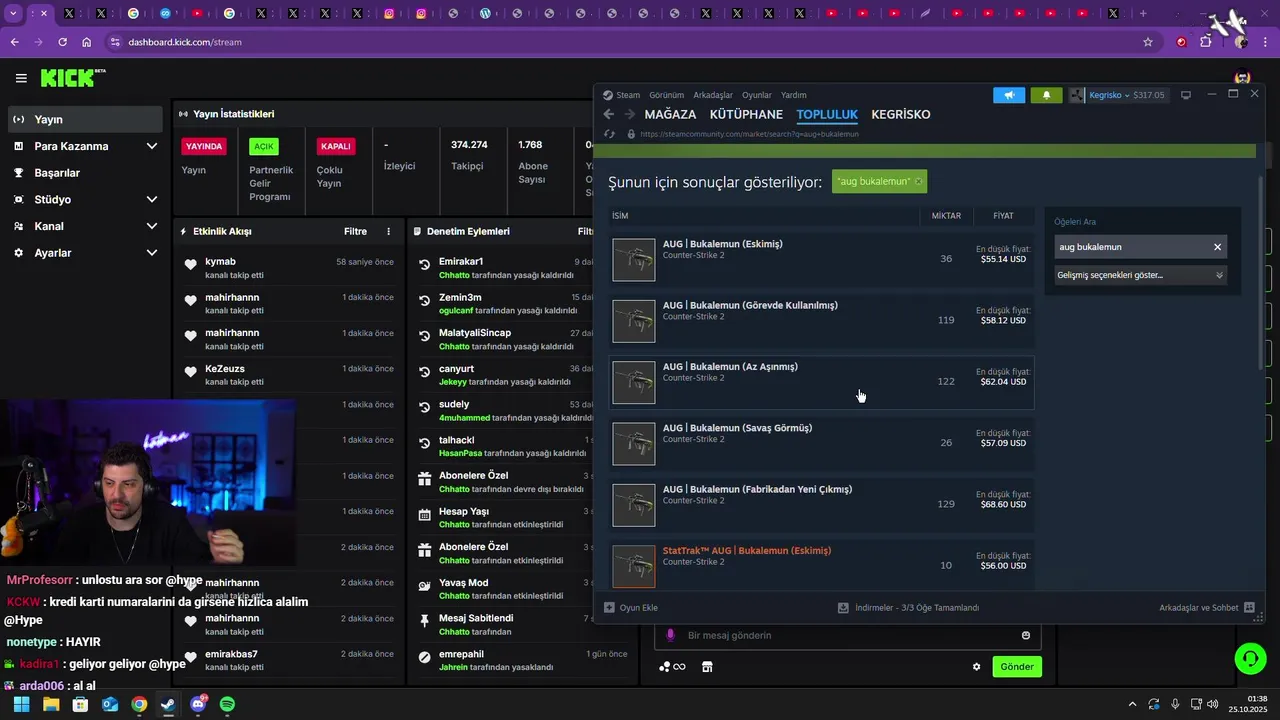Open Etkinlik Akışı Filtre option
This screenshot has height=720, width=1280.
[355, 231]
